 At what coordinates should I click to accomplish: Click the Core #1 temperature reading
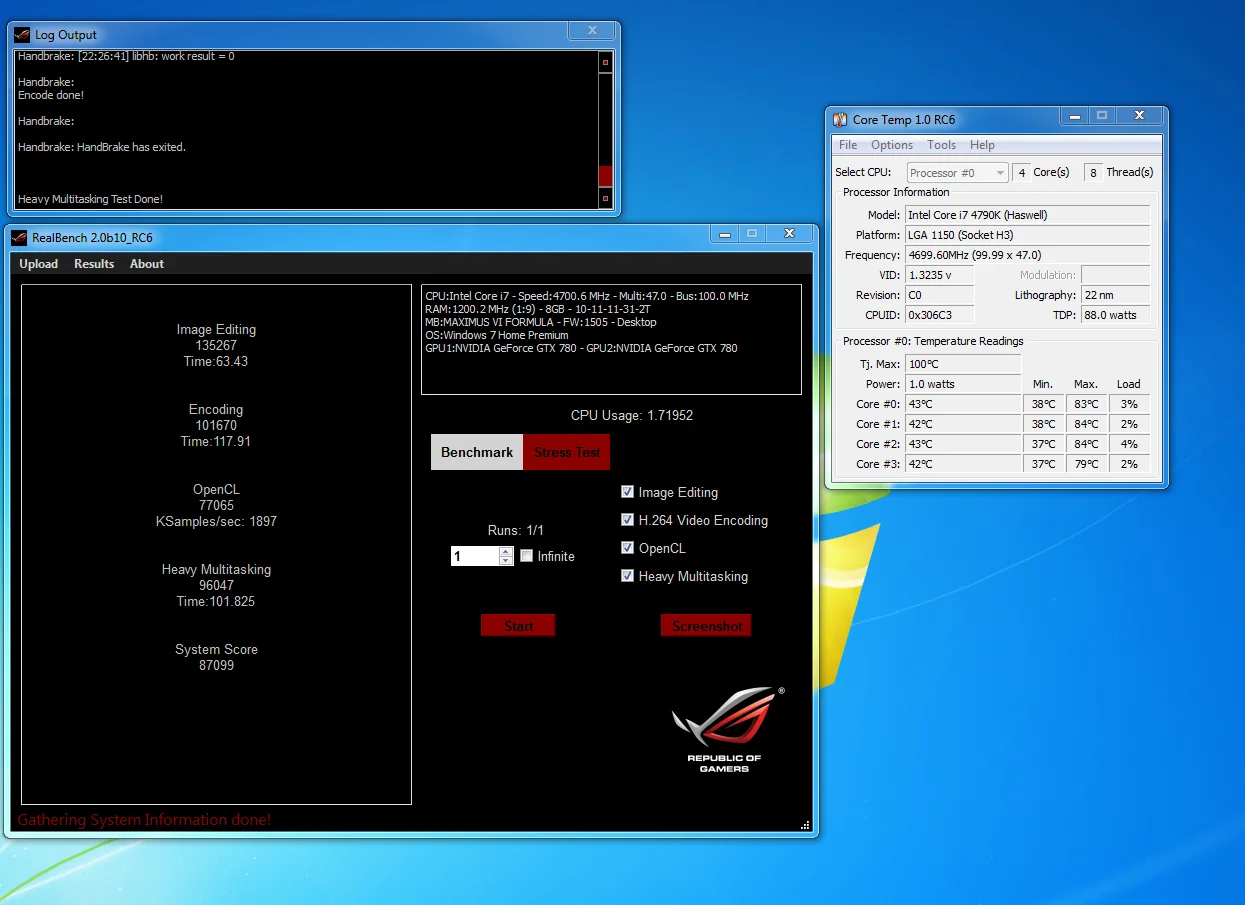963,424
